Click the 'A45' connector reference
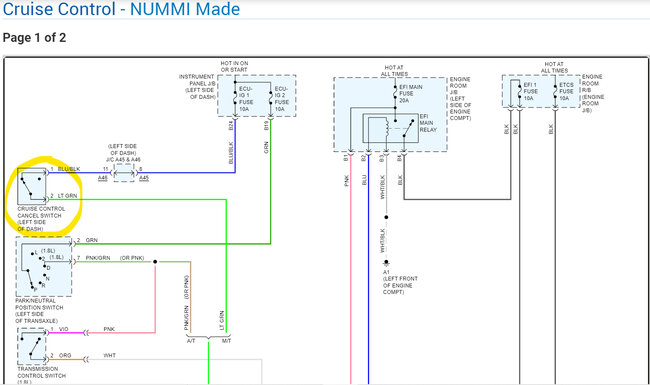This screenshot has width=650, height=385. 144,178
